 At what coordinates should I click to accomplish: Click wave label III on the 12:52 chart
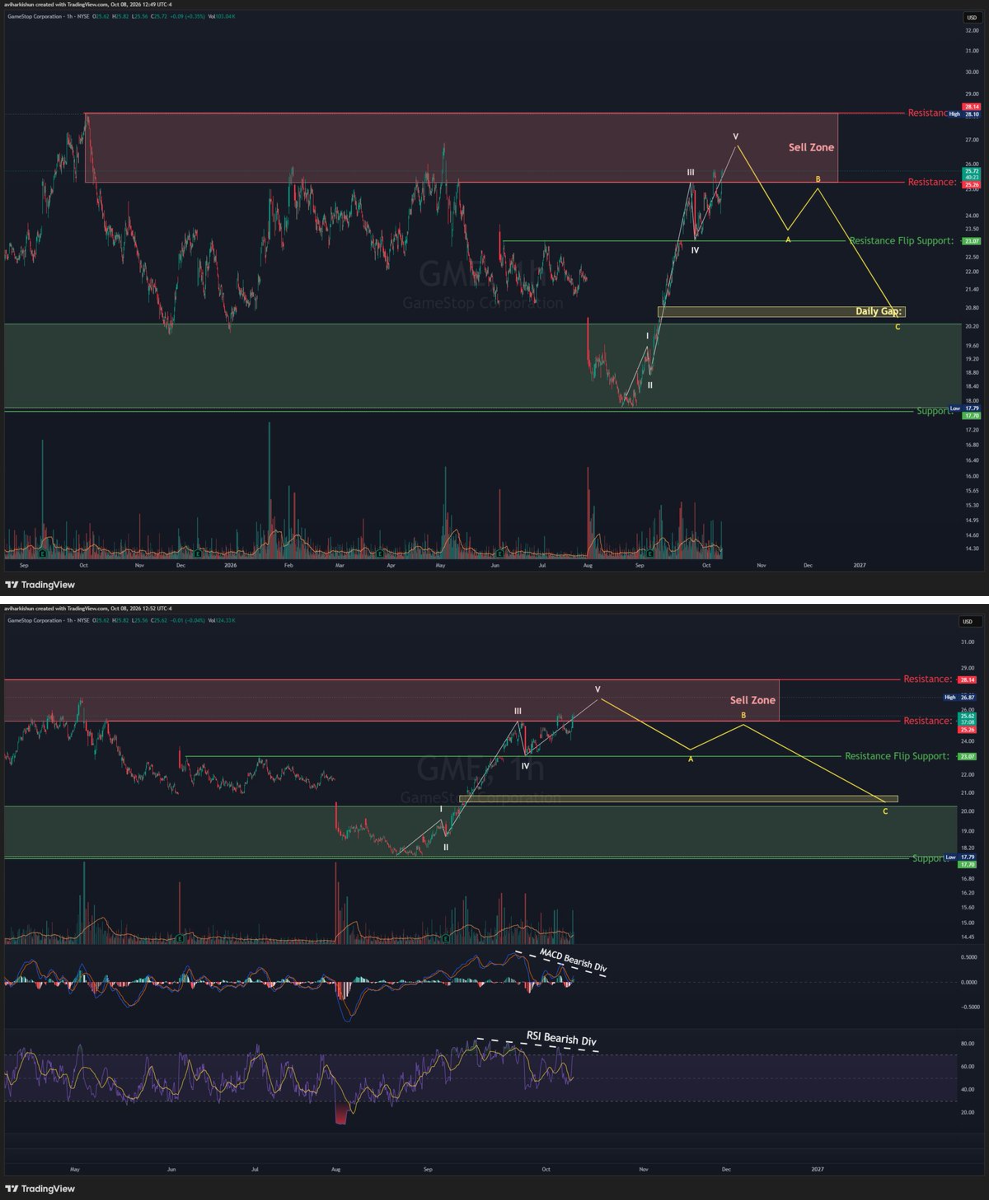tap(518, 710)
